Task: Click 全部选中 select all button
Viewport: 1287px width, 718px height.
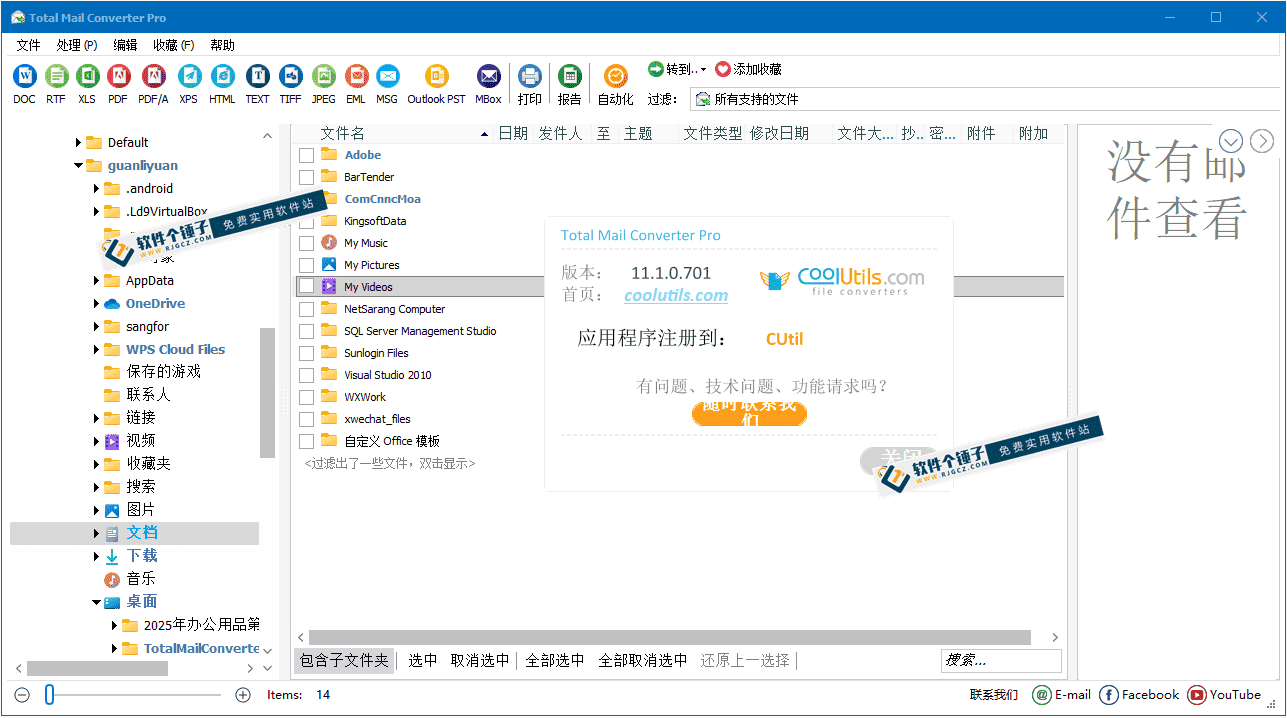Action: coord(555,660)
